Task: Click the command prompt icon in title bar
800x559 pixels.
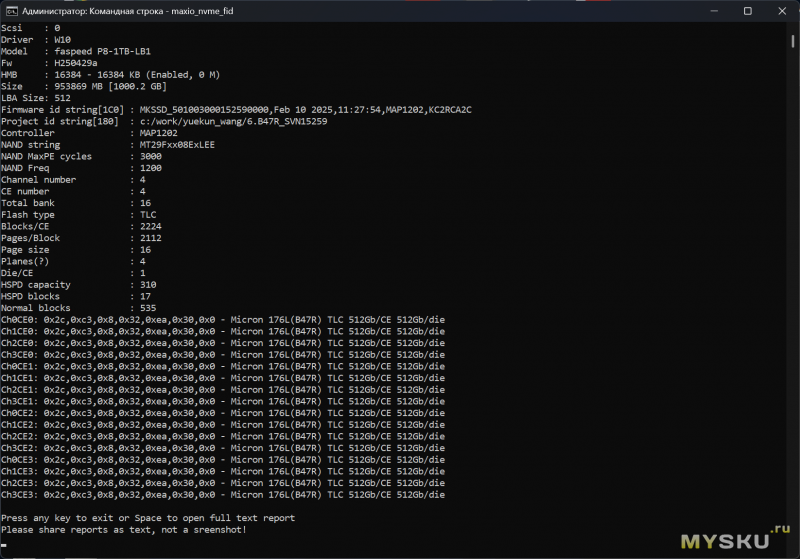Action: [11, 11]
